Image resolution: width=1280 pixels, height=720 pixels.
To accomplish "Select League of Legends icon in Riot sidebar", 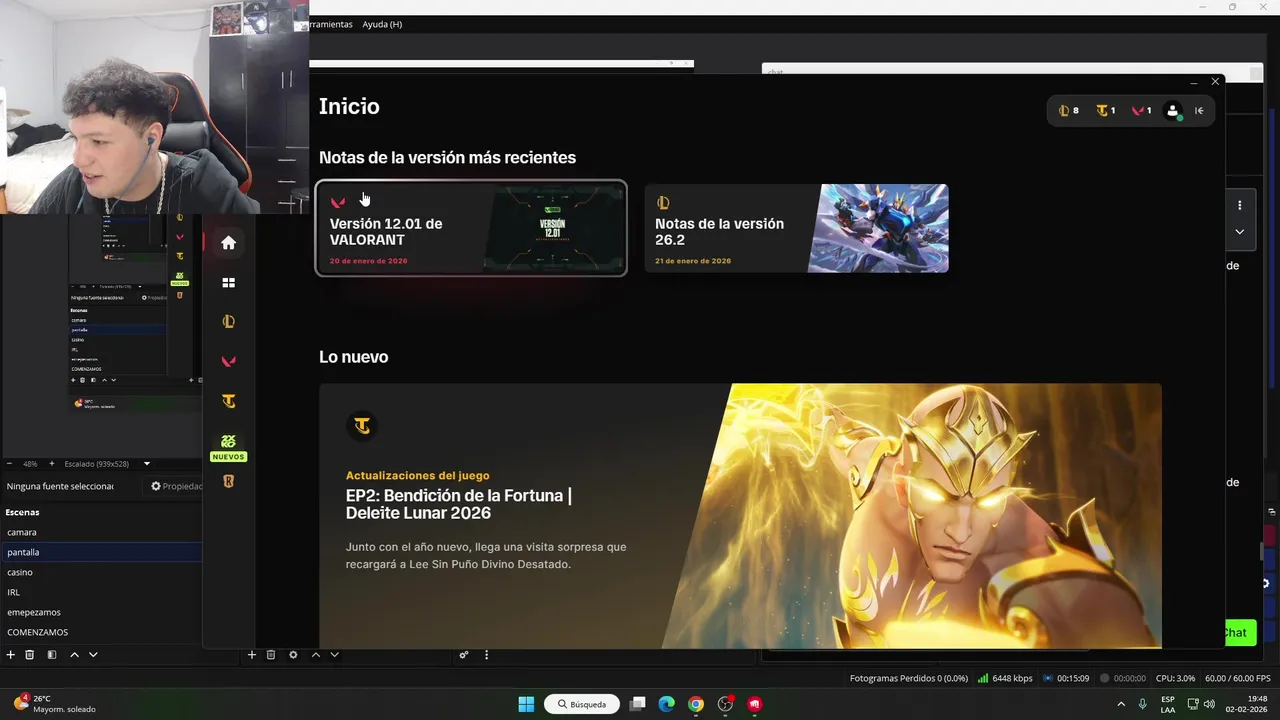I will tap(228, 322).
